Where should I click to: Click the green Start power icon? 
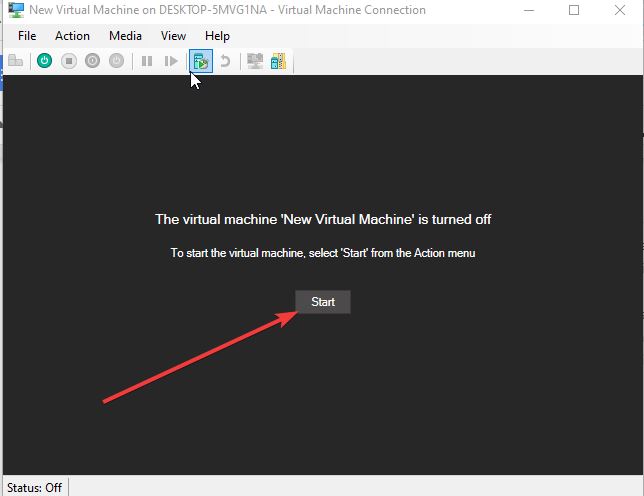point(44,61)
